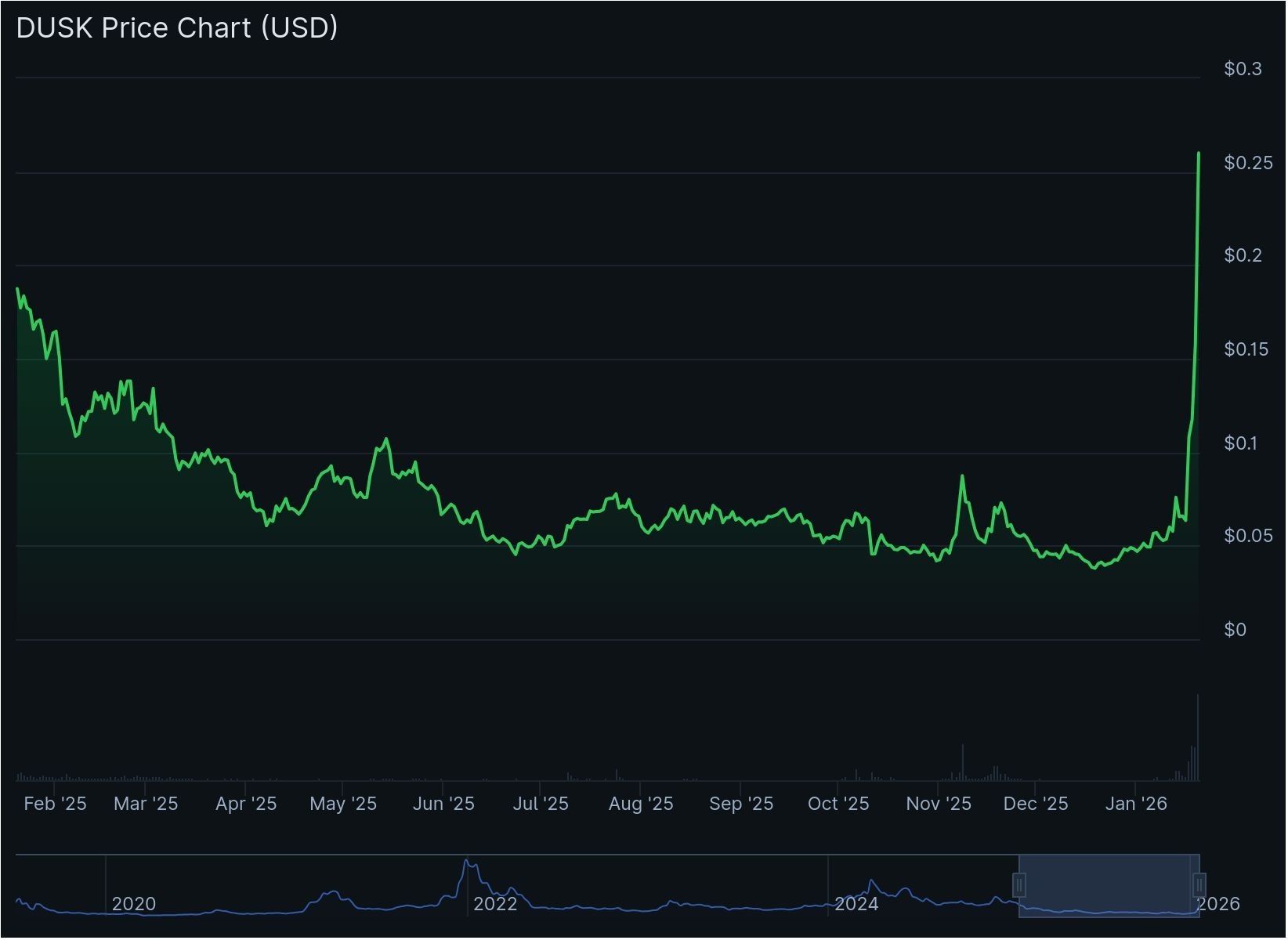The image size is (1288, 940).
Task: Click the "2026" year label in the navigator
Action: click(1219, 904)
